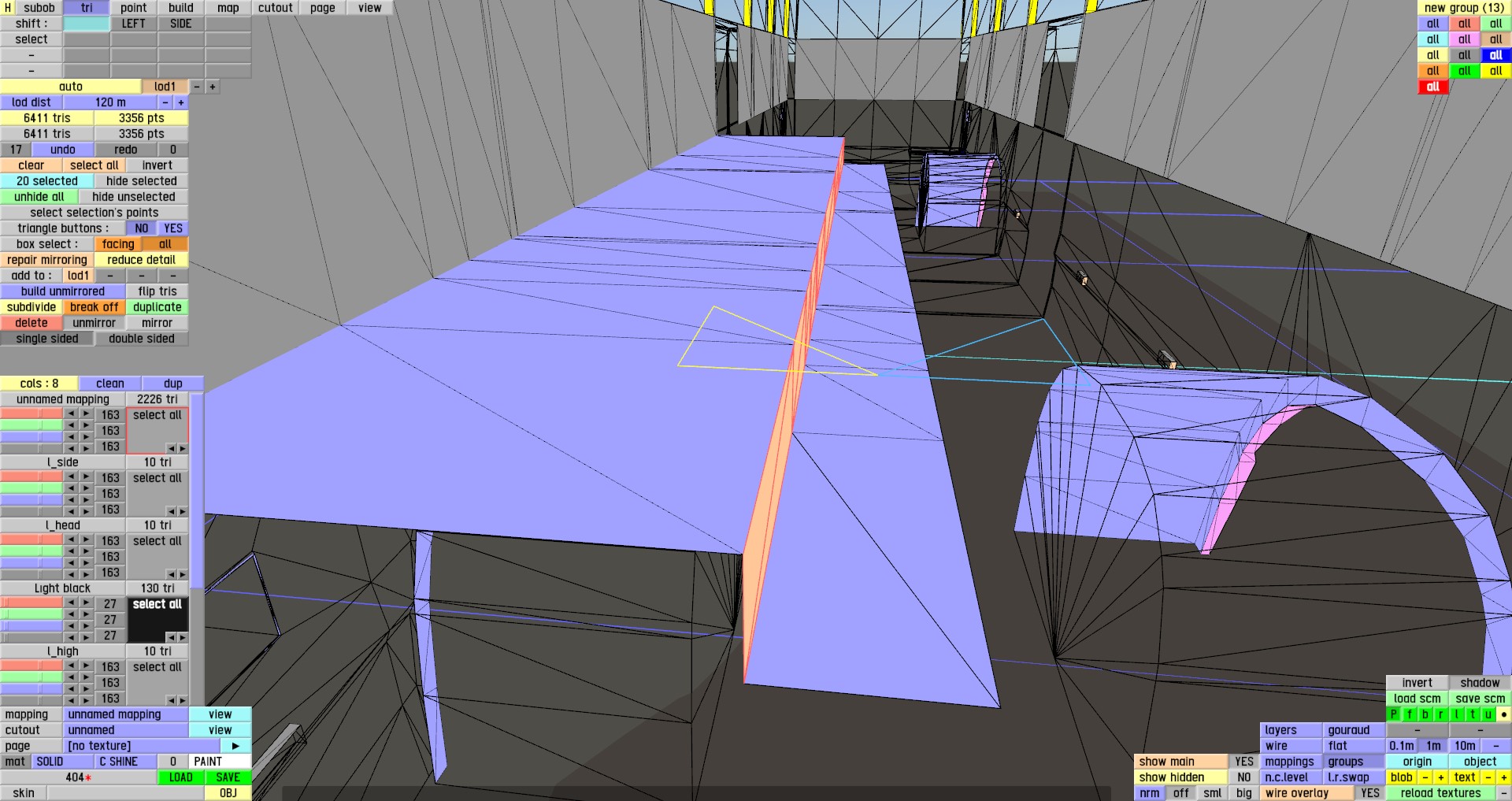
Task: Click the green slider of l_side
Action: pos(31,488)
